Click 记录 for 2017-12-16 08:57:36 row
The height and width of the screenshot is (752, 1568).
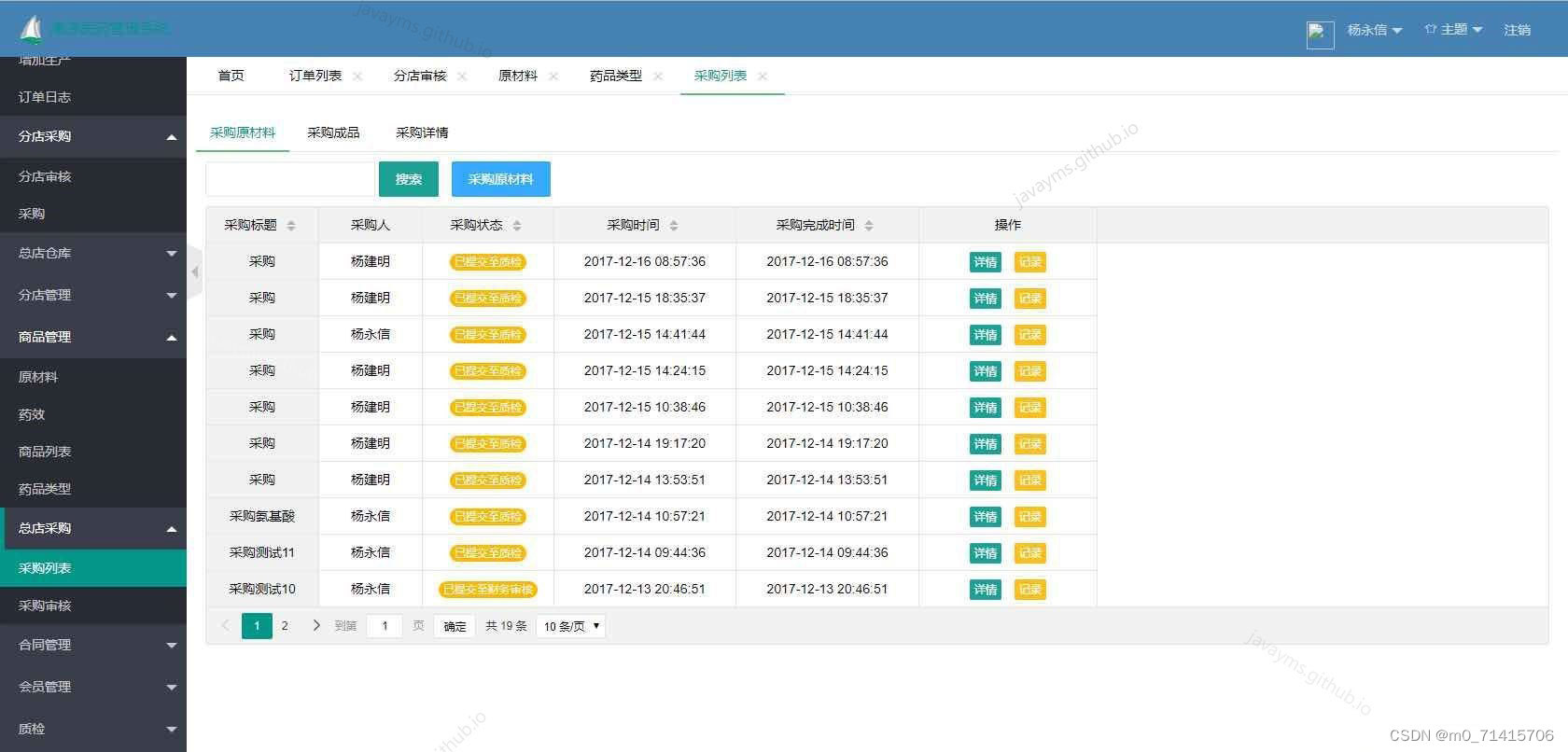[1030, 262]
